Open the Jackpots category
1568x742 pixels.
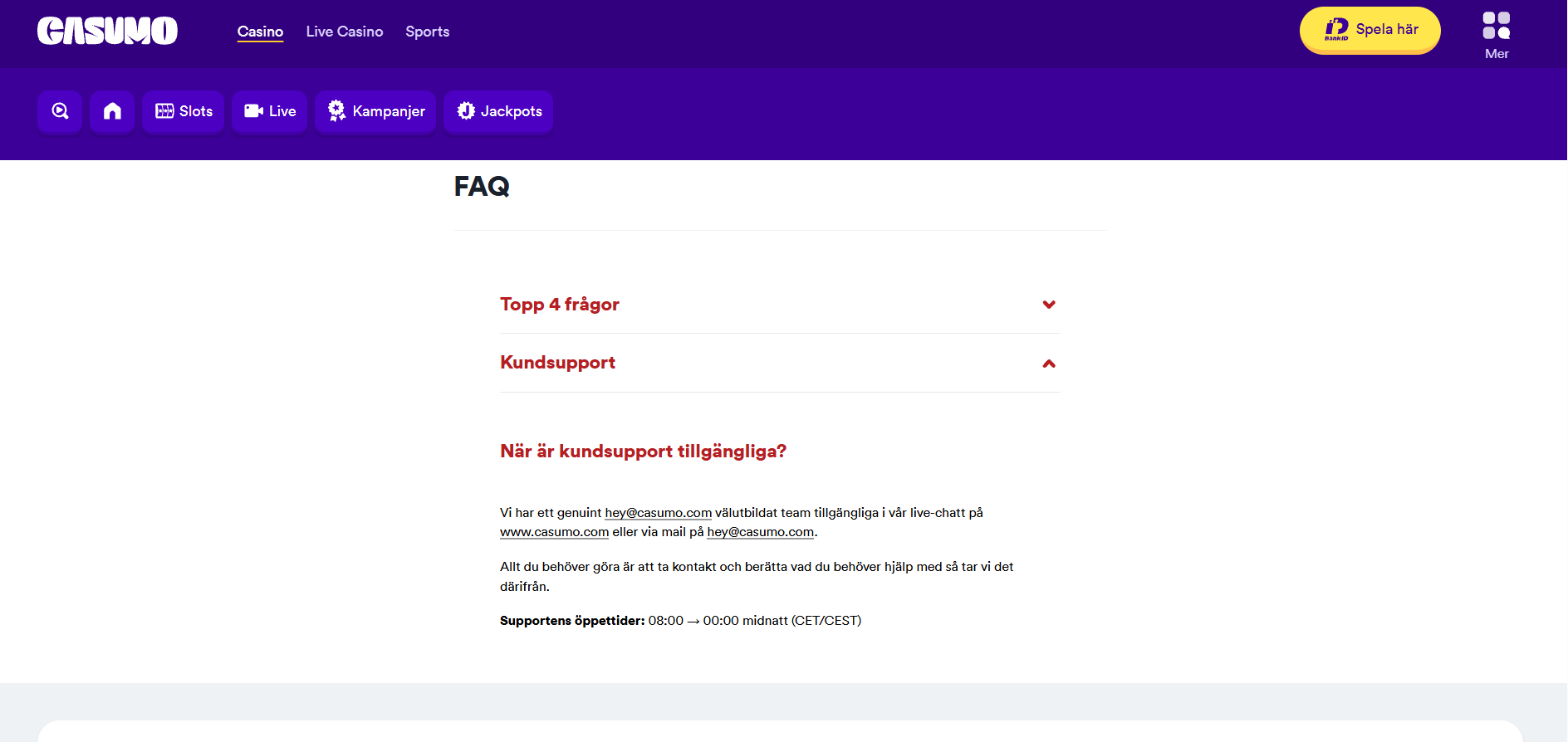498,111
